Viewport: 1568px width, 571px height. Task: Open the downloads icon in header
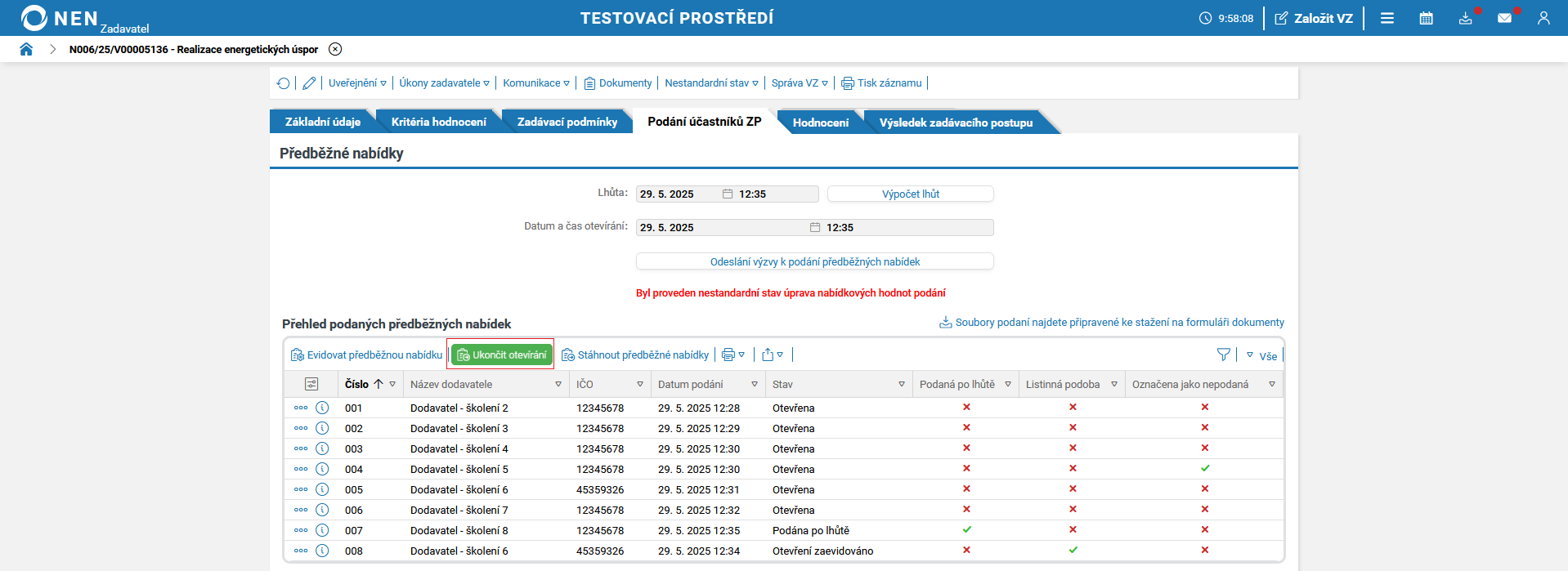[1465, 18]
